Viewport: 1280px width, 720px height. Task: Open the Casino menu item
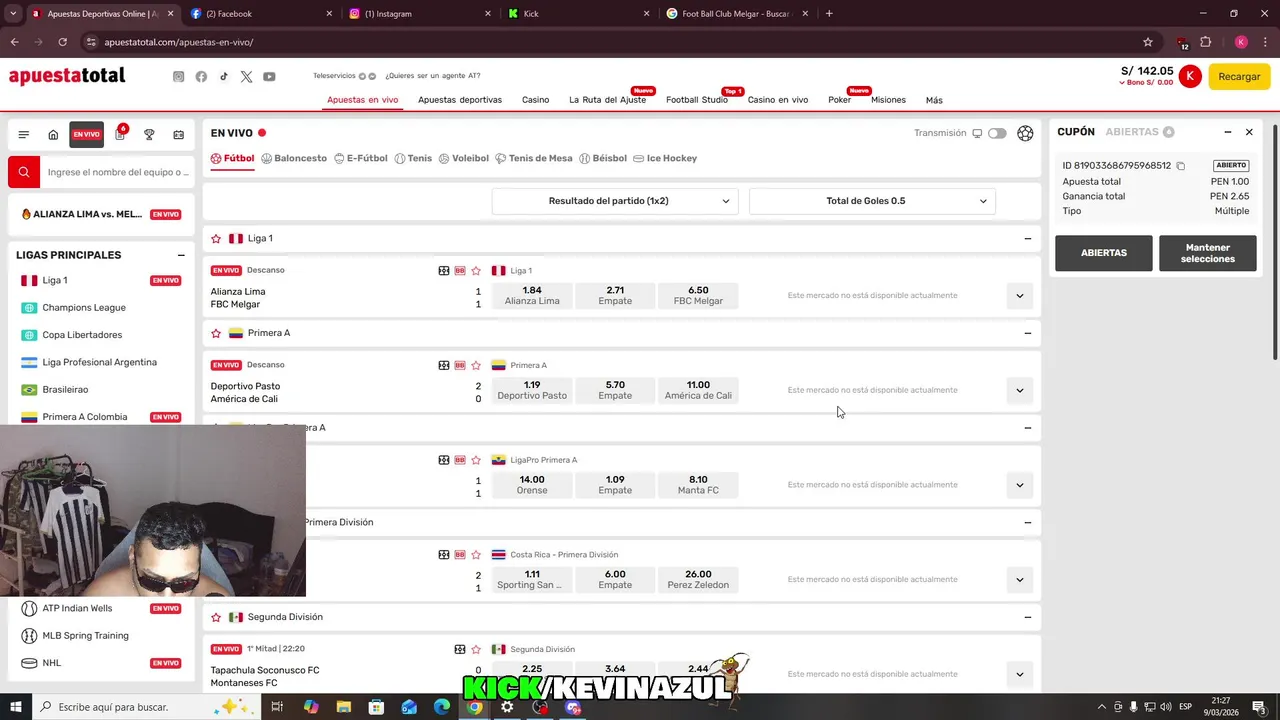pos(535,100)
